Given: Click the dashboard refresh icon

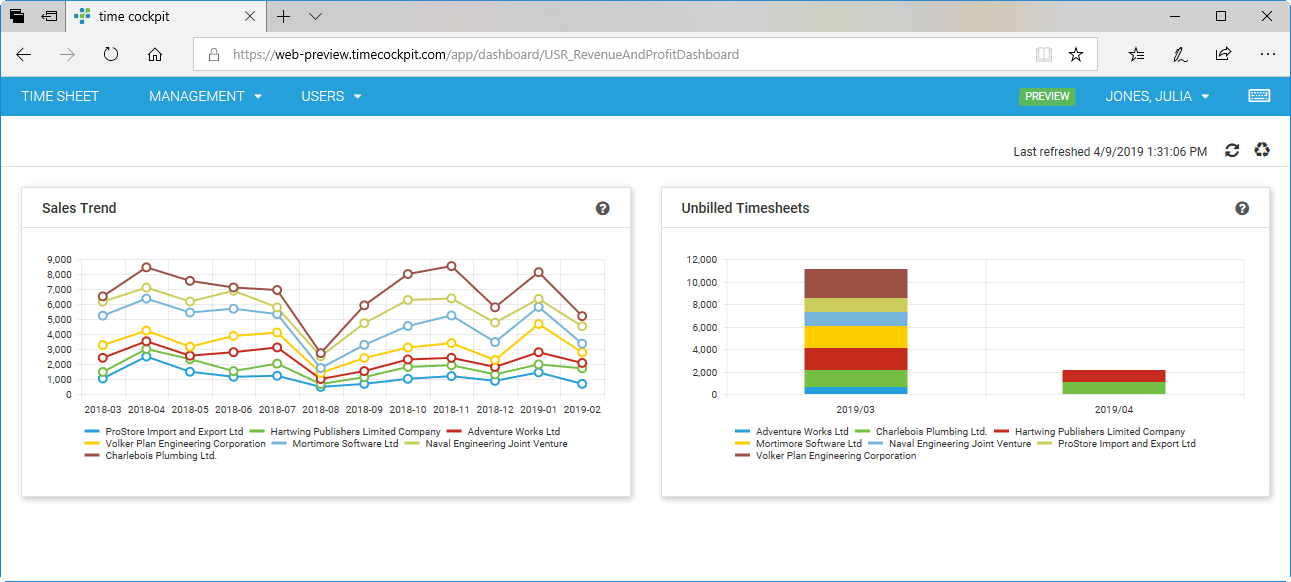Looking at the screenshot, I should point(1232,150).
